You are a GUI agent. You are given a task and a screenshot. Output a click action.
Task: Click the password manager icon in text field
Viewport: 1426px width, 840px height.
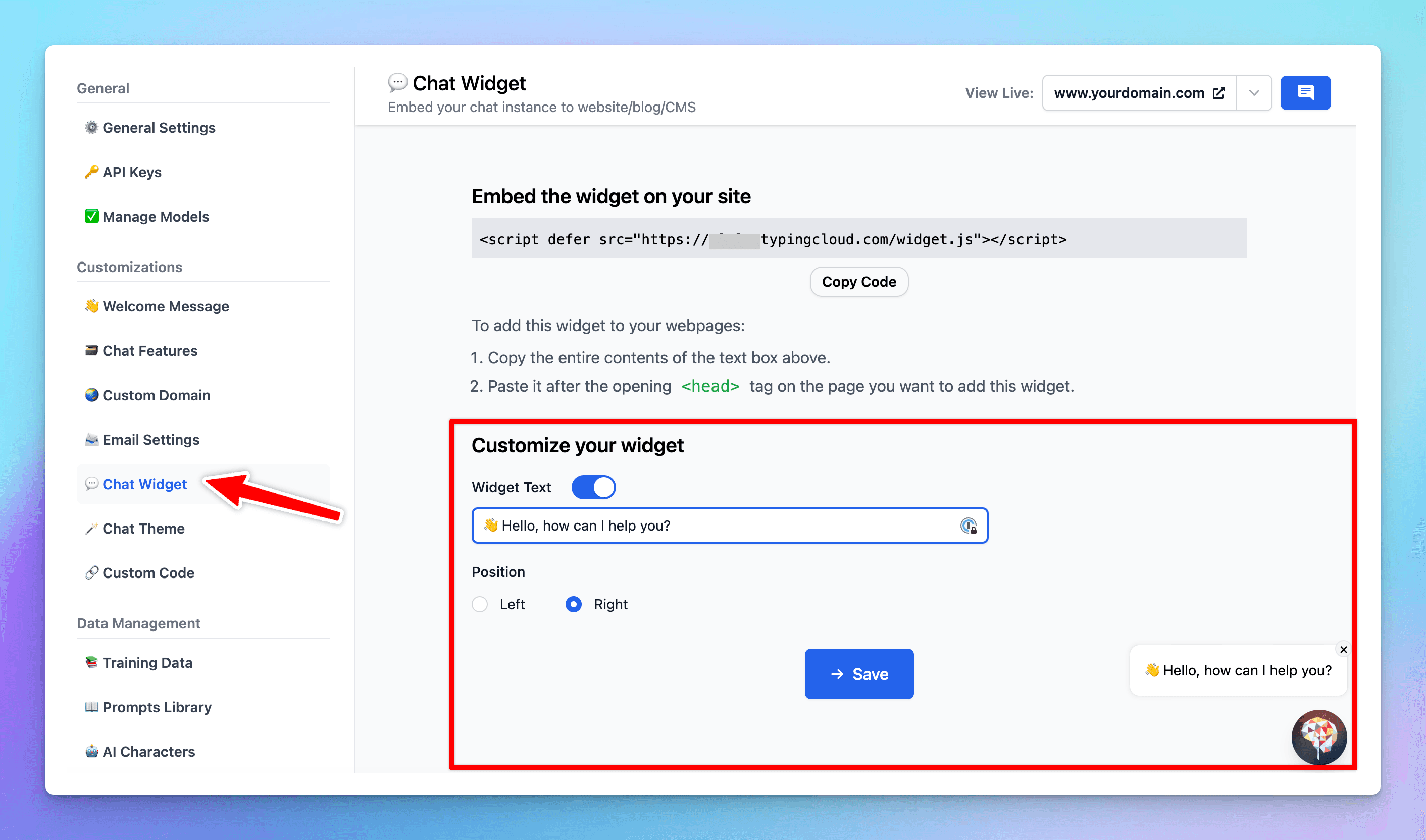point(968,526)
